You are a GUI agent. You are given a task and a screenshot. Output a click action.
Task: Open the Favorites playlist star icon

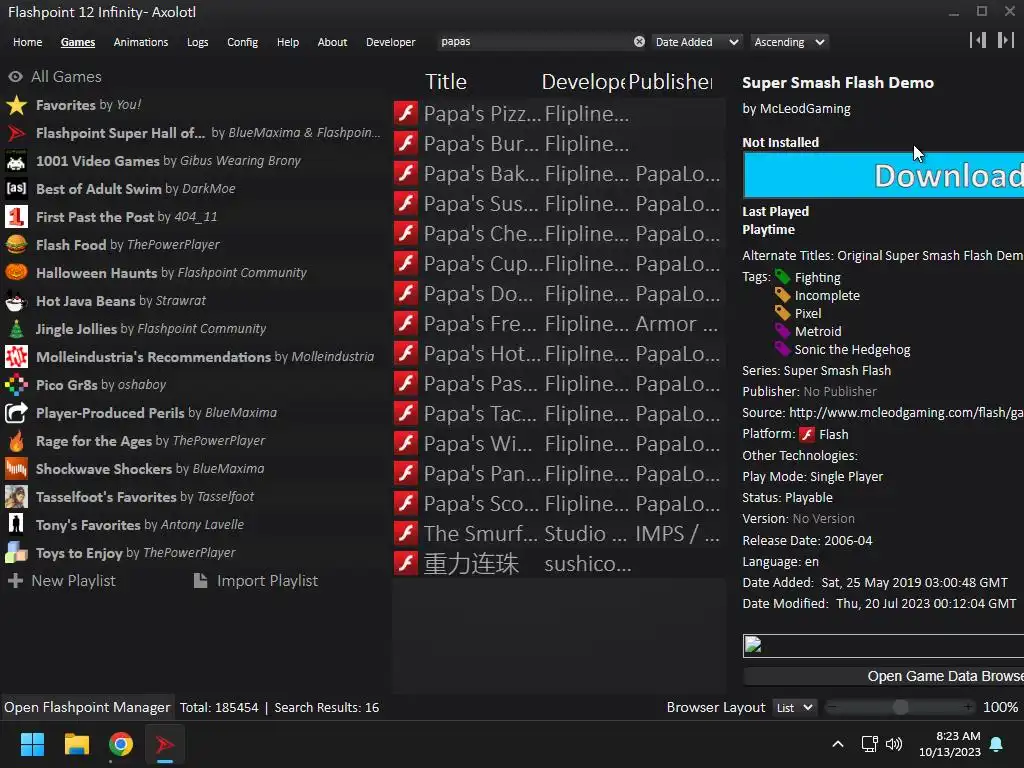[x=16, y=105]
